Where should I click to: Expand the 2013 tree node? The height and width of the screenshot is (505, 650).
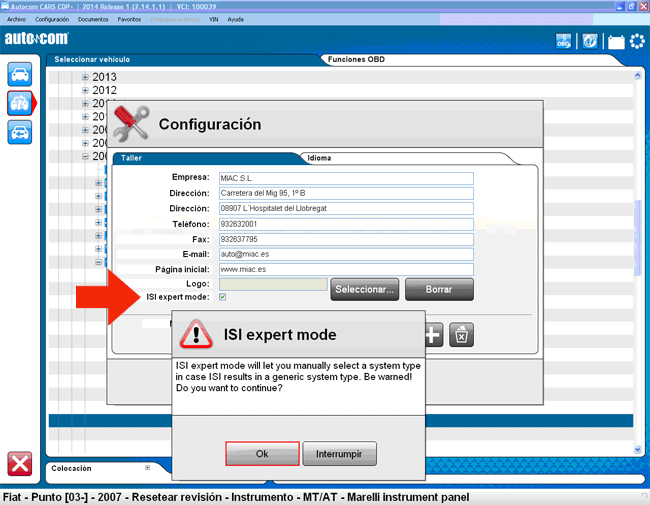(x=85, y=77)
